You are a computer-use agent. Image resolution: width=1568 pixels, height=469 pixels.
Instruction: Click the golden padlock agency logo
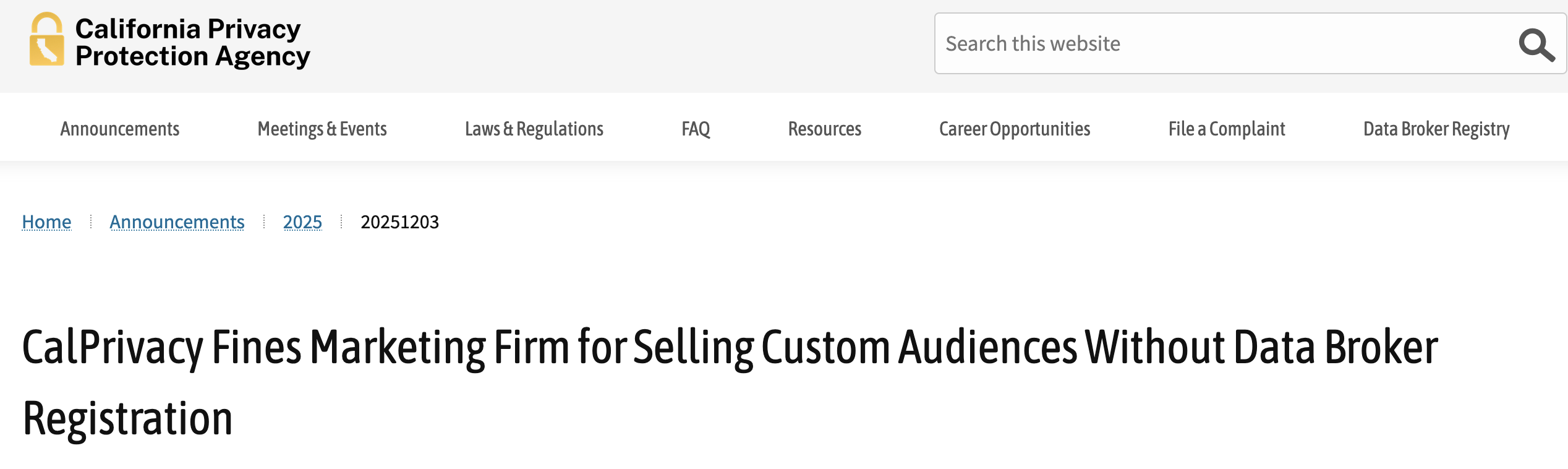[x=46, y=40]
